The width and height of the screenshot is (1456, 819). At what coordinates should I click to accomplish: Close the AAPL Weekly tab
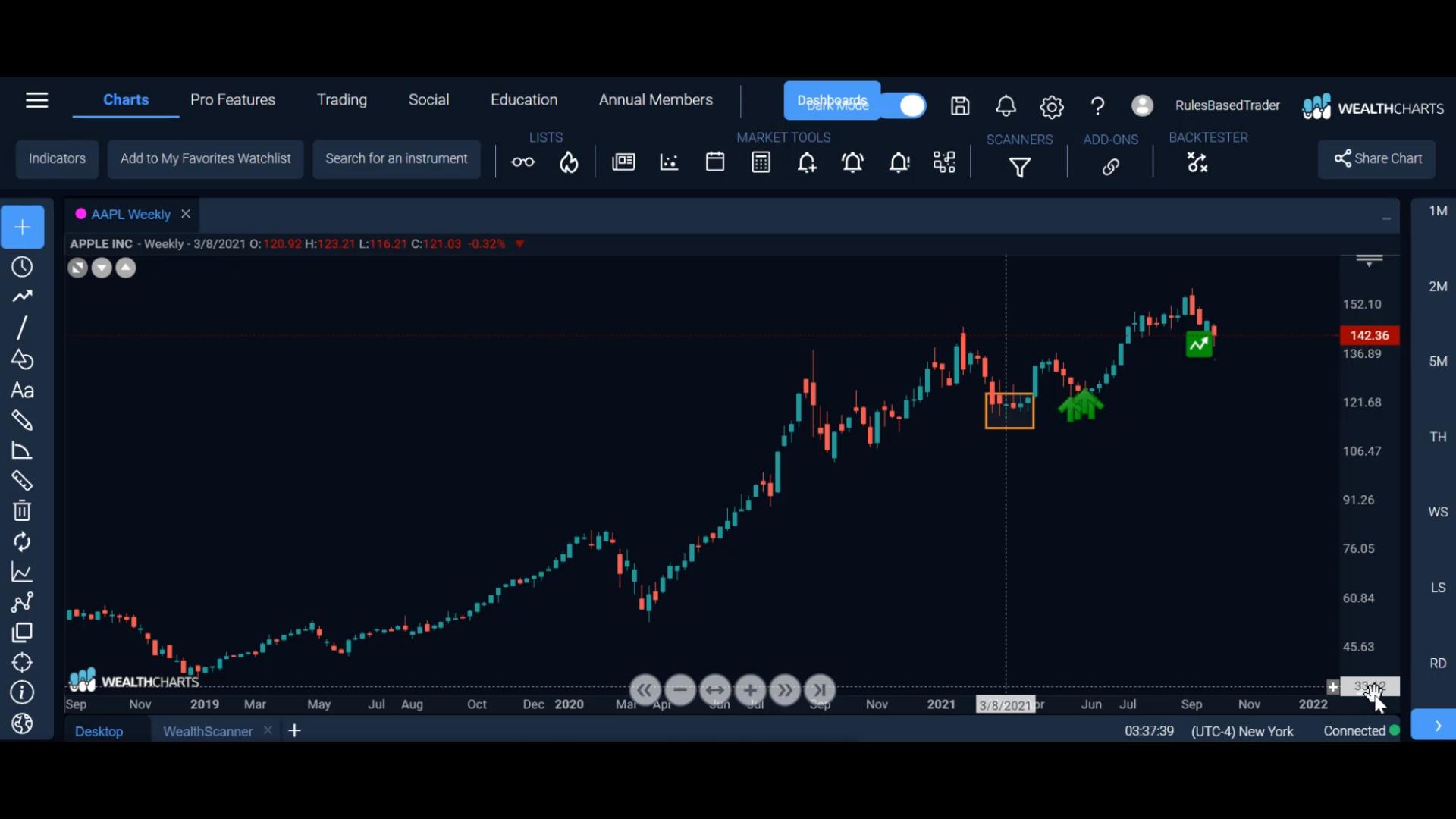click(x=186, y=215)
